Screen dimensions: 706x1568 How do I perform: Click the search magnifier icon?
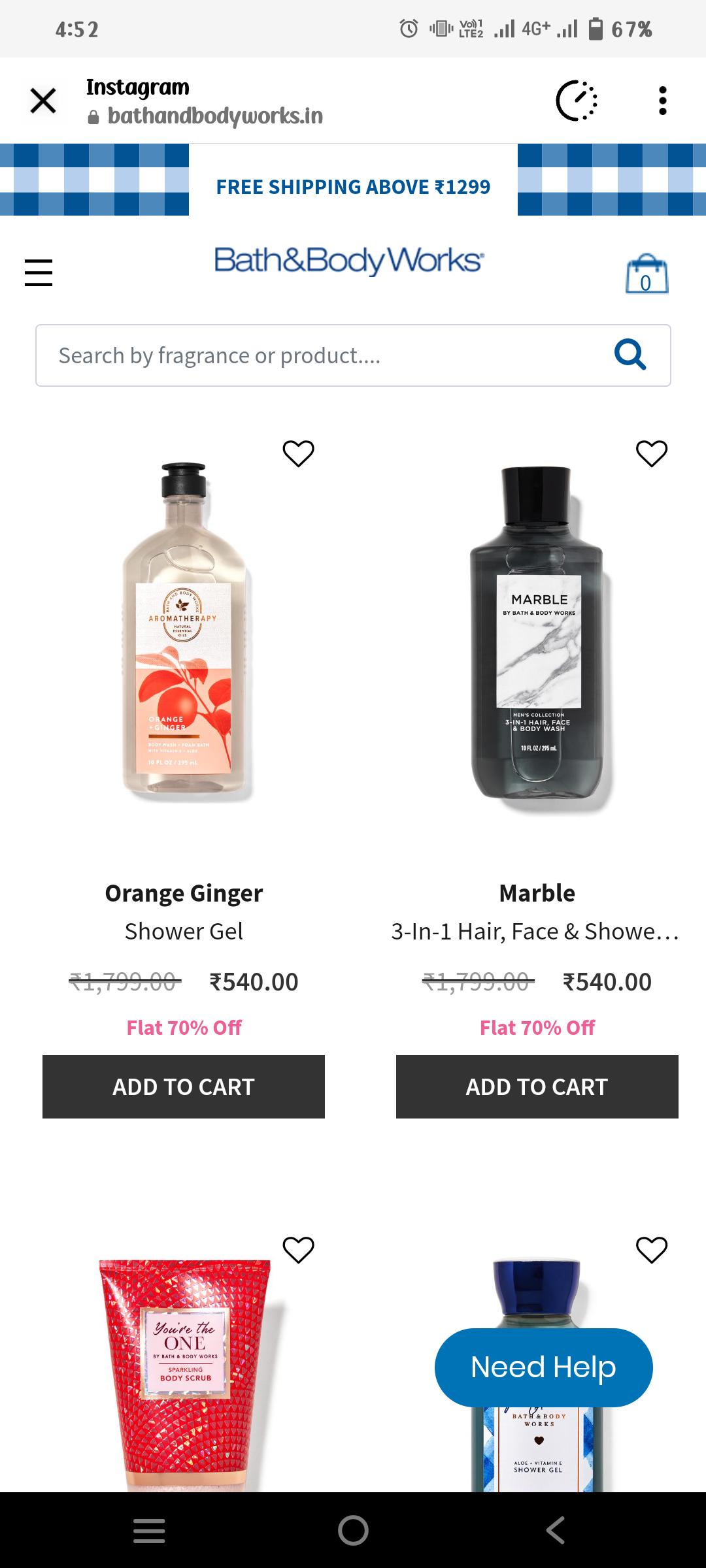[630, 354]
